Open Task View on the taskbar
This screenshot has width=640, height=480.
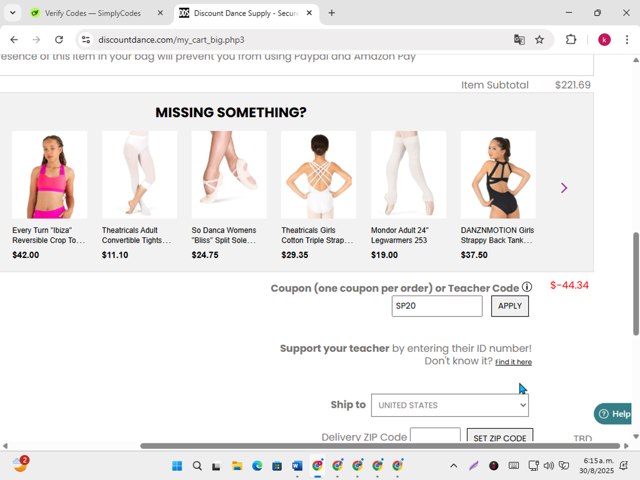pos(216,466)
